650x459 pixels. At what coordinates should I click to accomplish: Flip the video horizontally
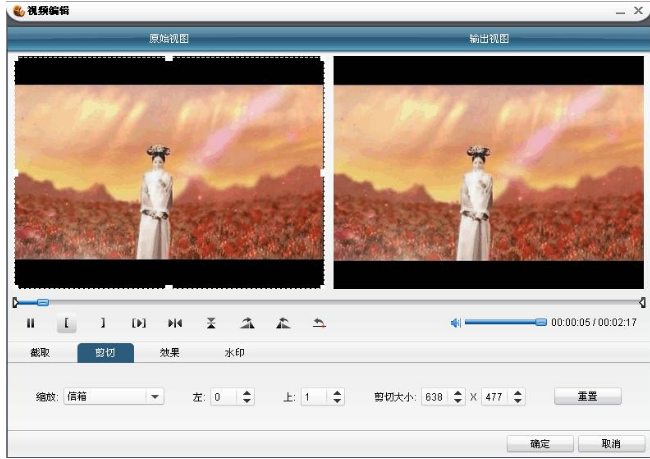[x=175, y=323]
